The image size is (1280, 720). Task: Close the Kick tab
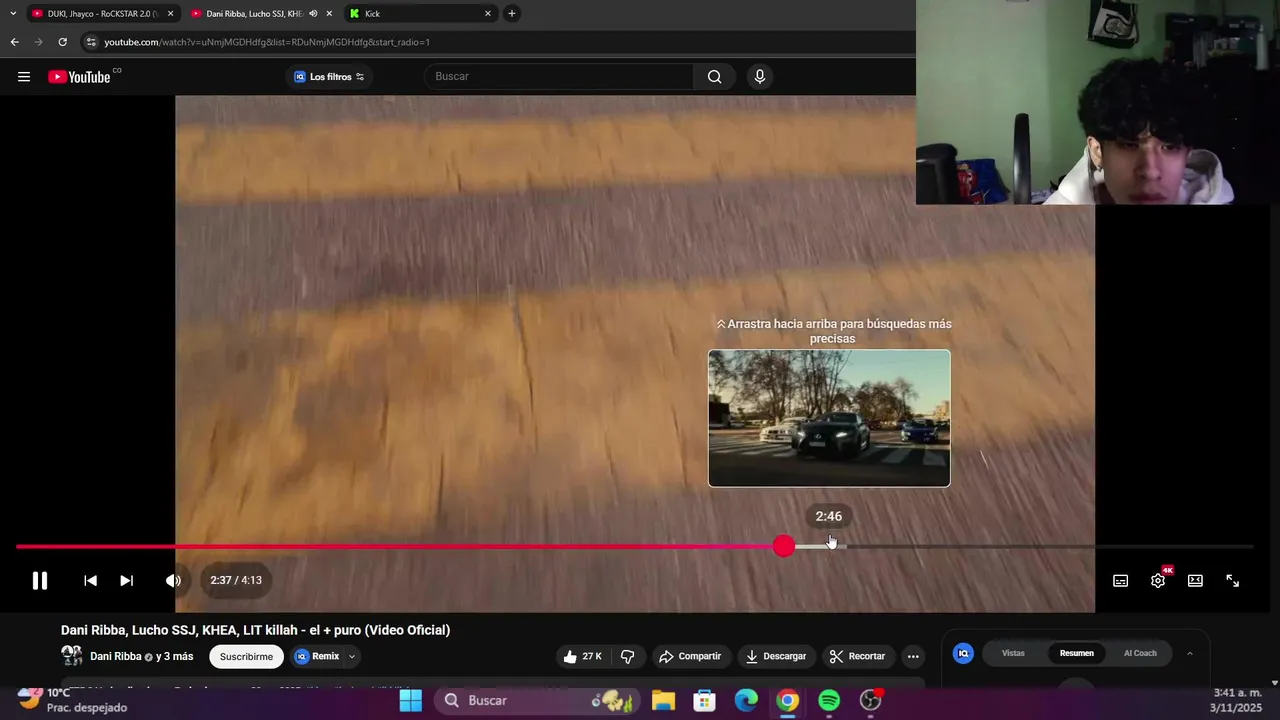(x=488, y=14)
